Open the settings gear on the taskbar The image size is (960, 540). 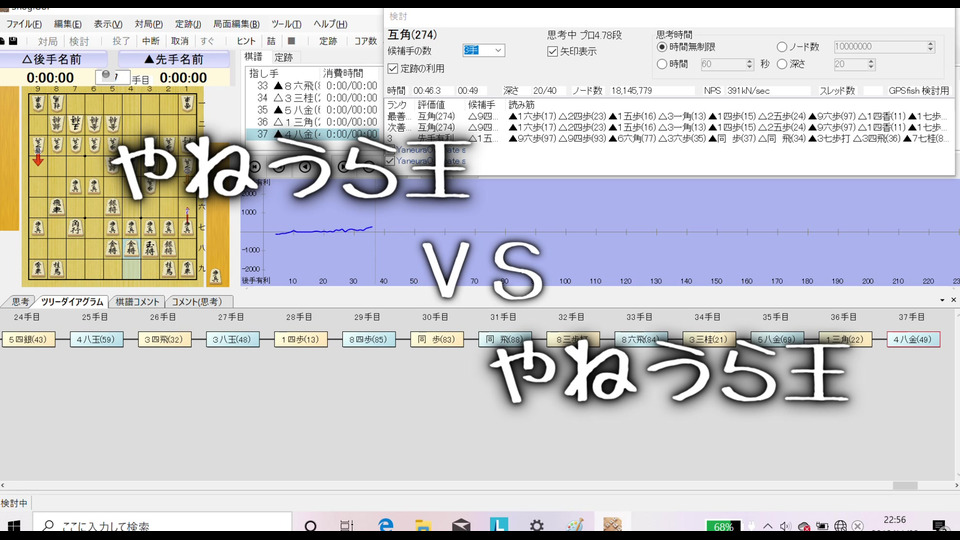pos(536,525)
